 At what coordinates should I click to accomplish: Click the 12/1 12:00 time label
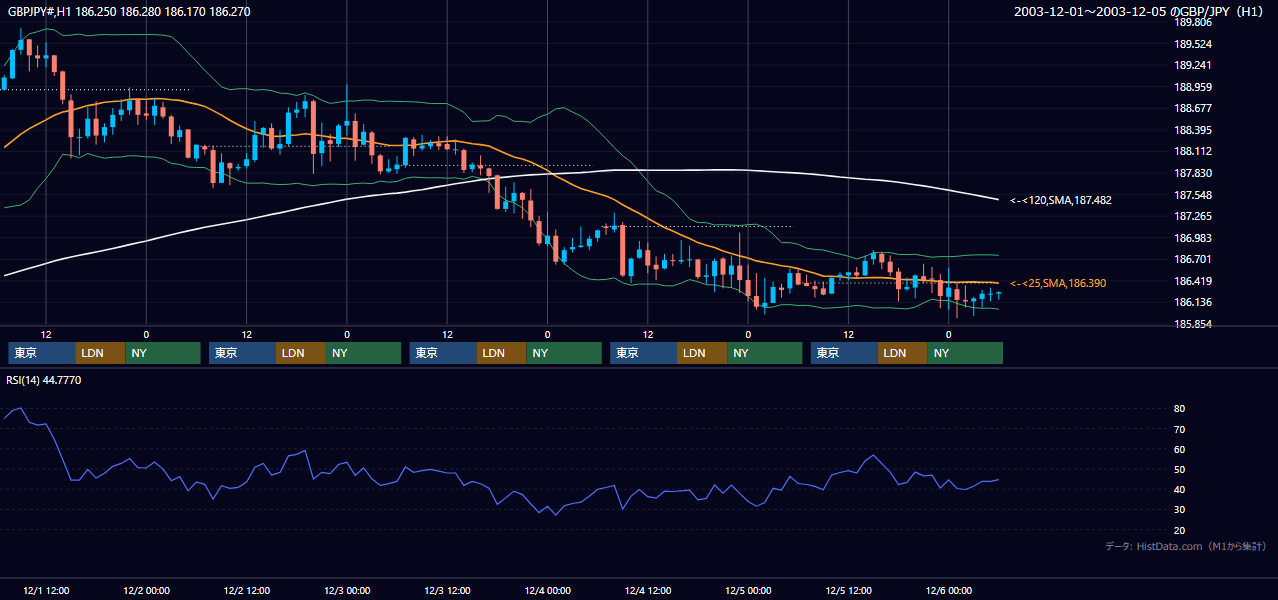pyautogui.click(x=45, y=591)
